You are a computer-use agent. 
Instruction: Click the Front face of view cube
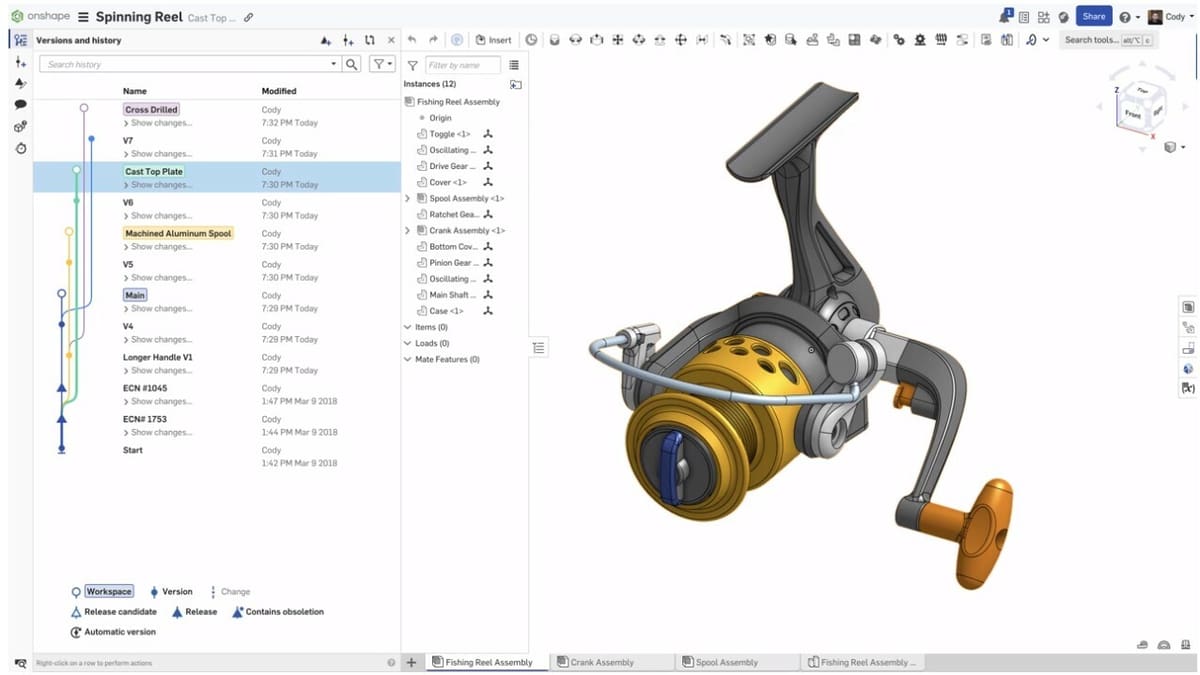[x=1133, y=114]
